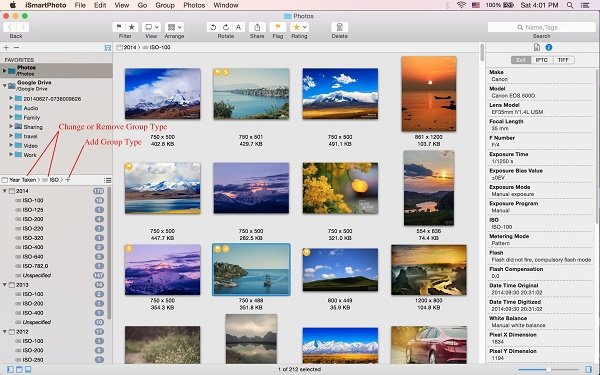Open the Arrange dropdown
Image resolution: width=600 pixels, height=375 pixels.
coord(174,27)
